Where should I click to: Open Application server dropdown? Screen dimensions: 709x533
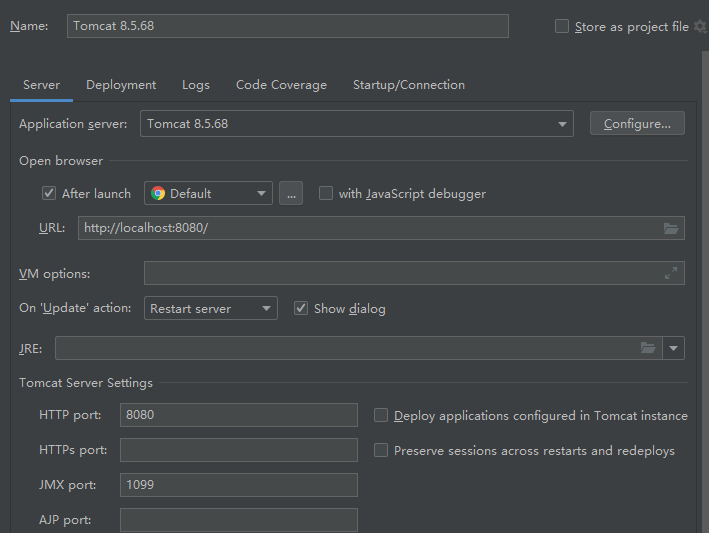click(357, 123)
